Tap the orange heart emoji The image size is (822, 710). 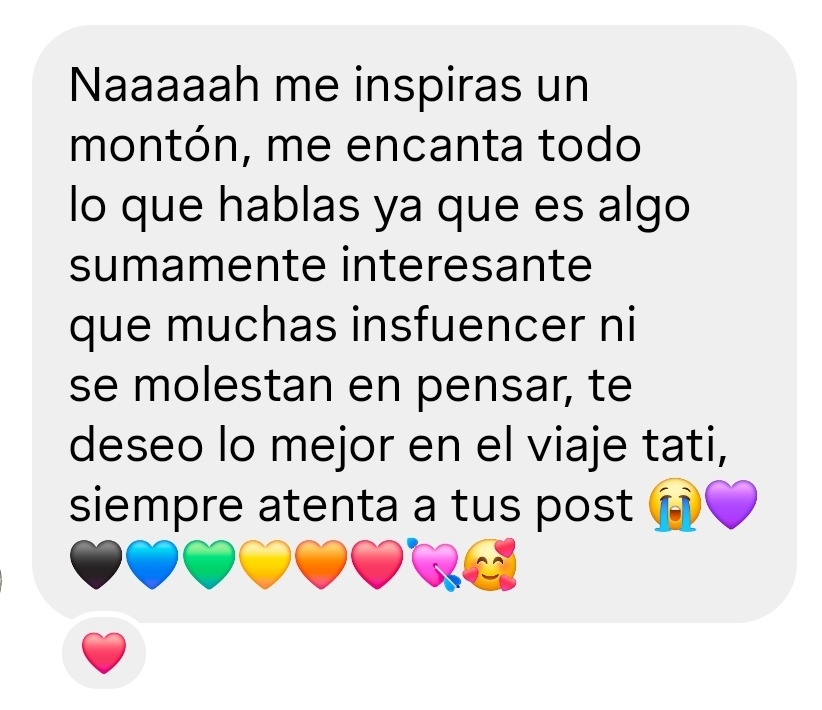point(321,565)
